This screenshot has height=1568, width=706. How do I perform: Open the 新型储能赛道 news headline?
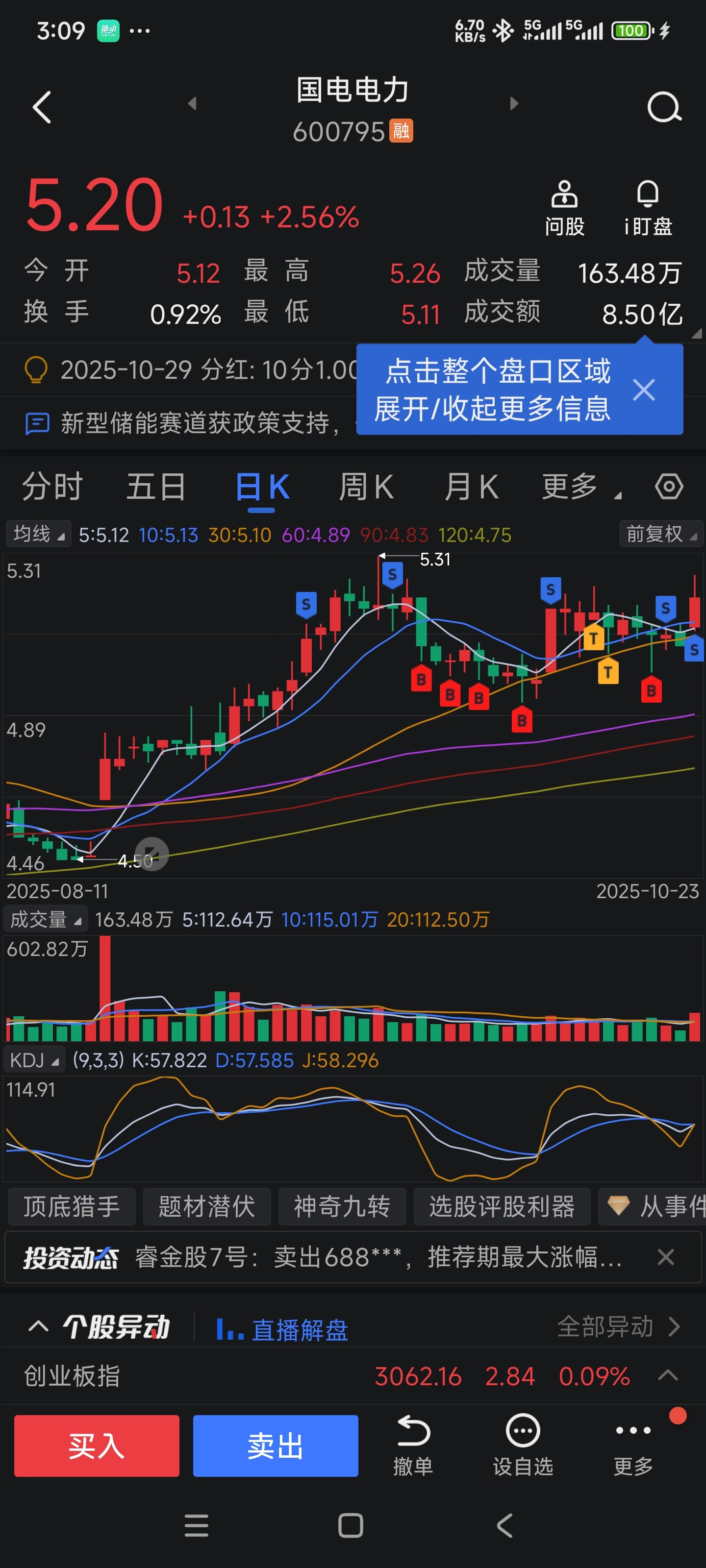(x=201, y=423)
